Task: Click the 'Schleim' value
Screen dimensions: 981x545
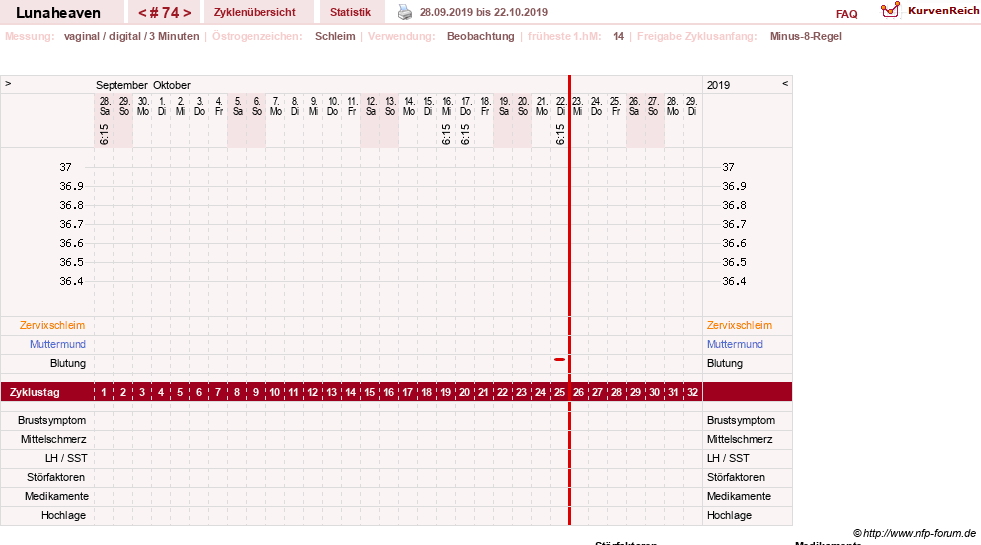Action: [335, 36]
